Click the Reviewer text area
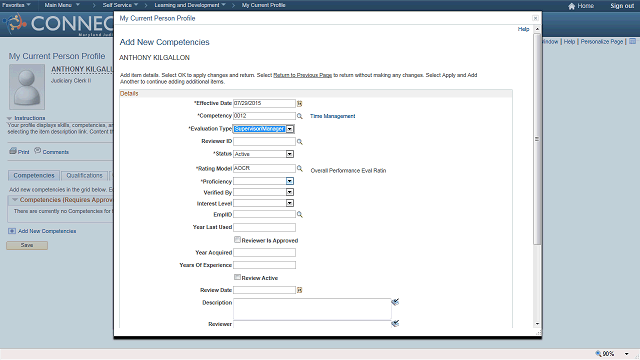 pos(312,324)
